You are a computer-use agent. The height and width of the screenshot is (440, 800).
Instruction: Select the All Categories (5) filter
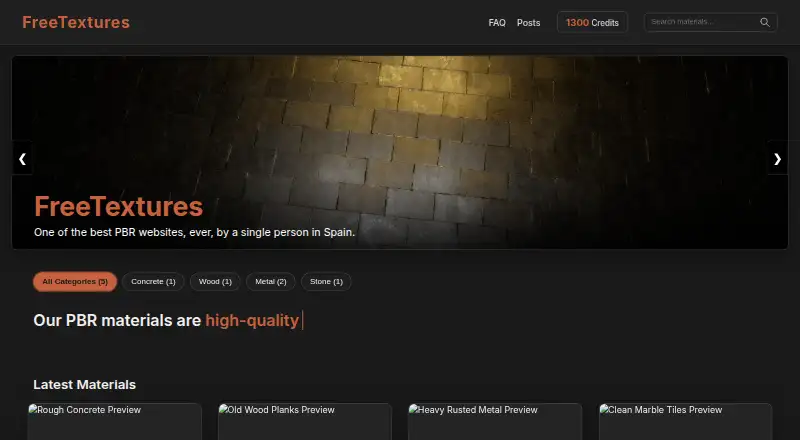(75, 282)
